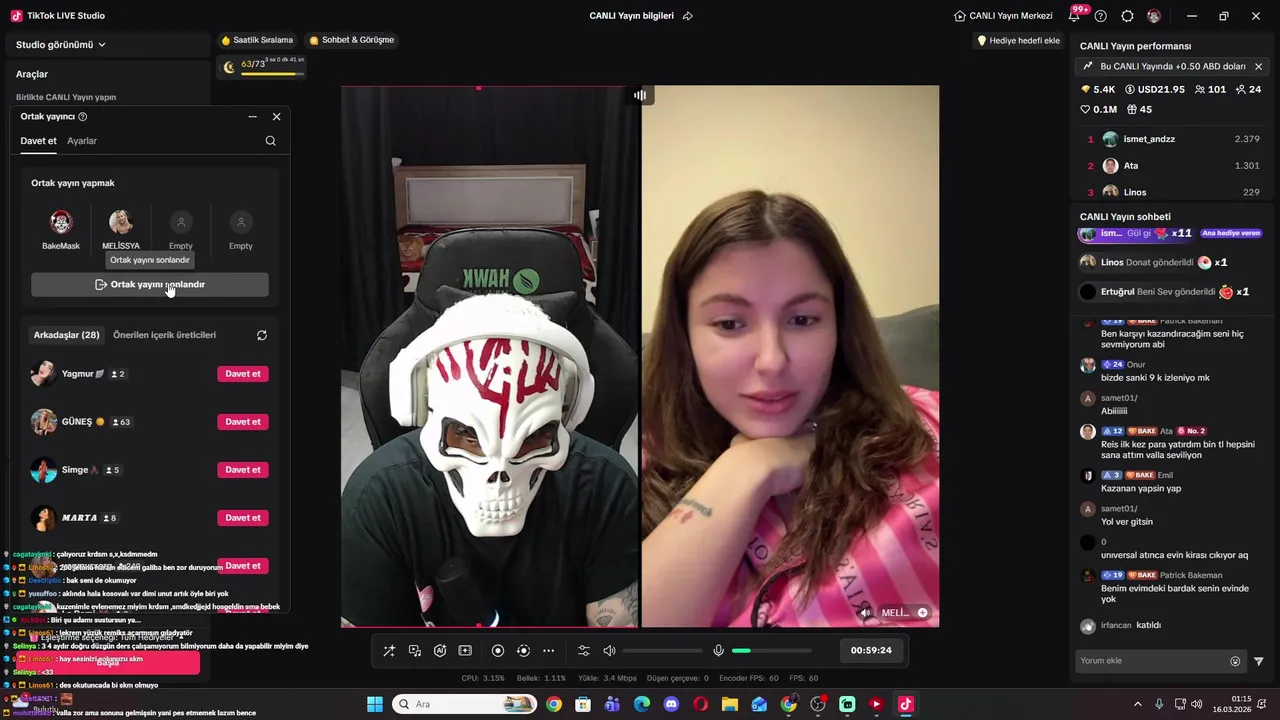Open Ortak yayıncı help icon
1280x720 pixels.
[x=82, y=117]
